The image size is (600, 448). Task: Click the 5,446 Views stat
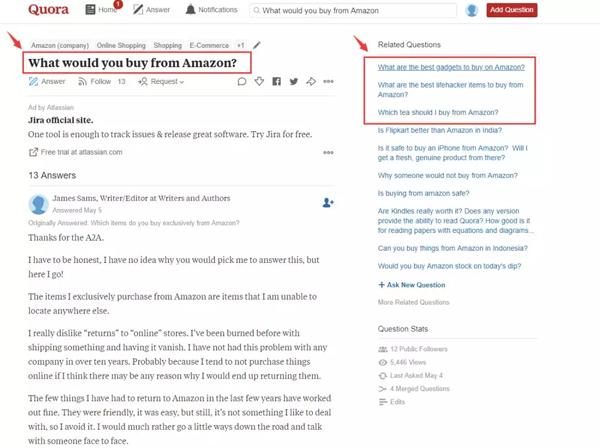point(402,362)
